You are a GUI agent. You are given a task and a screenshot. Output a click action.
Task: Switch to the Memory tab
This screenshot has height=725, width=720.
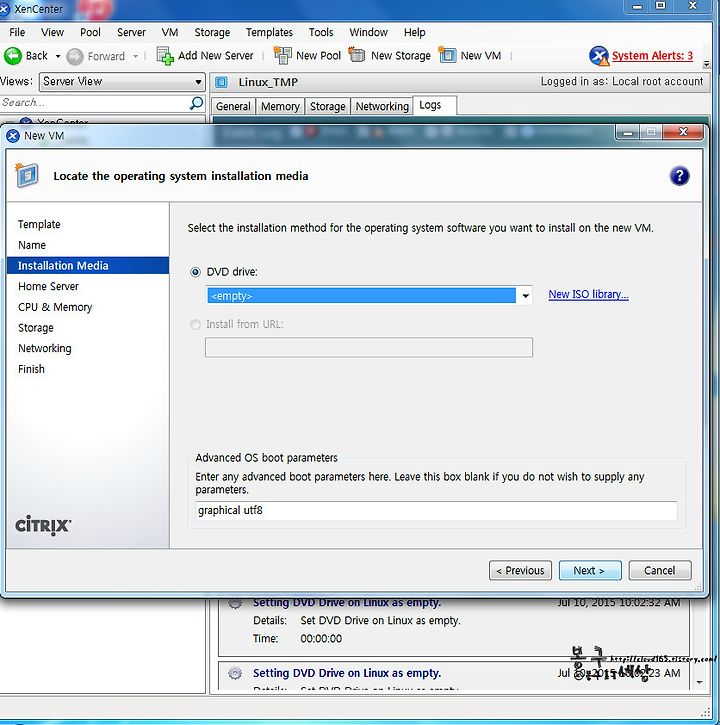[280, 106]
